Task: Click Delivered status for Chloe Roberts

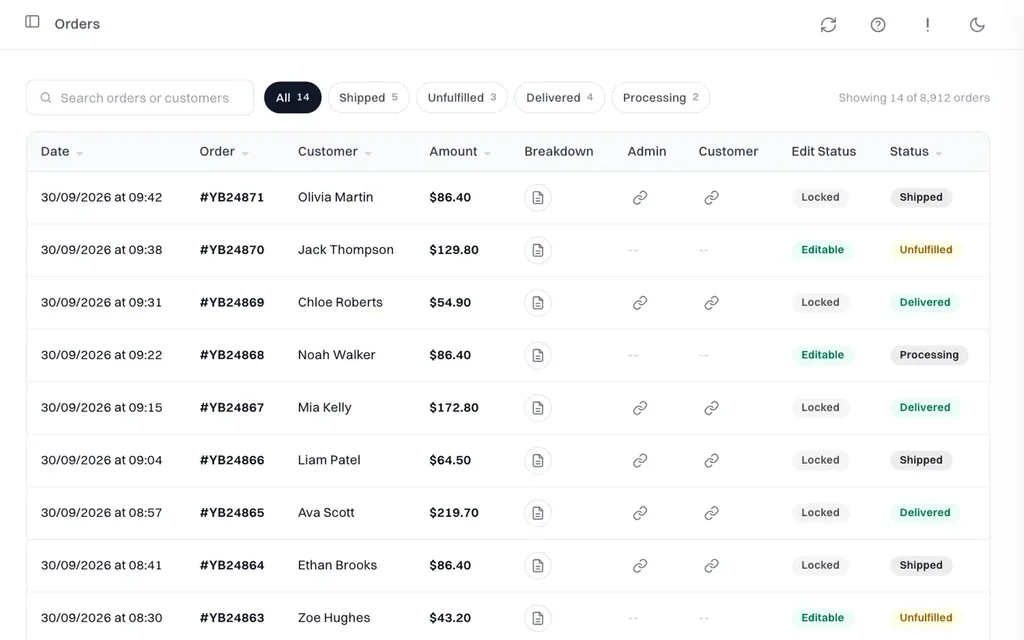Action: (925, 302)
